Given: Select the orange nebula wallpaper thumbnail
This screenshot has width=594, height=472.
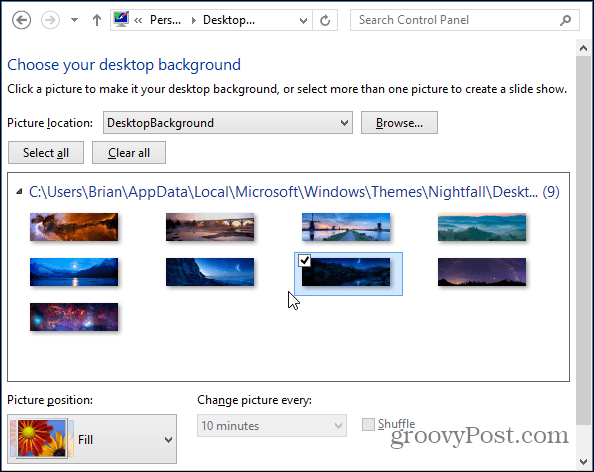Looking at the screenshot, I should [74, 227].
